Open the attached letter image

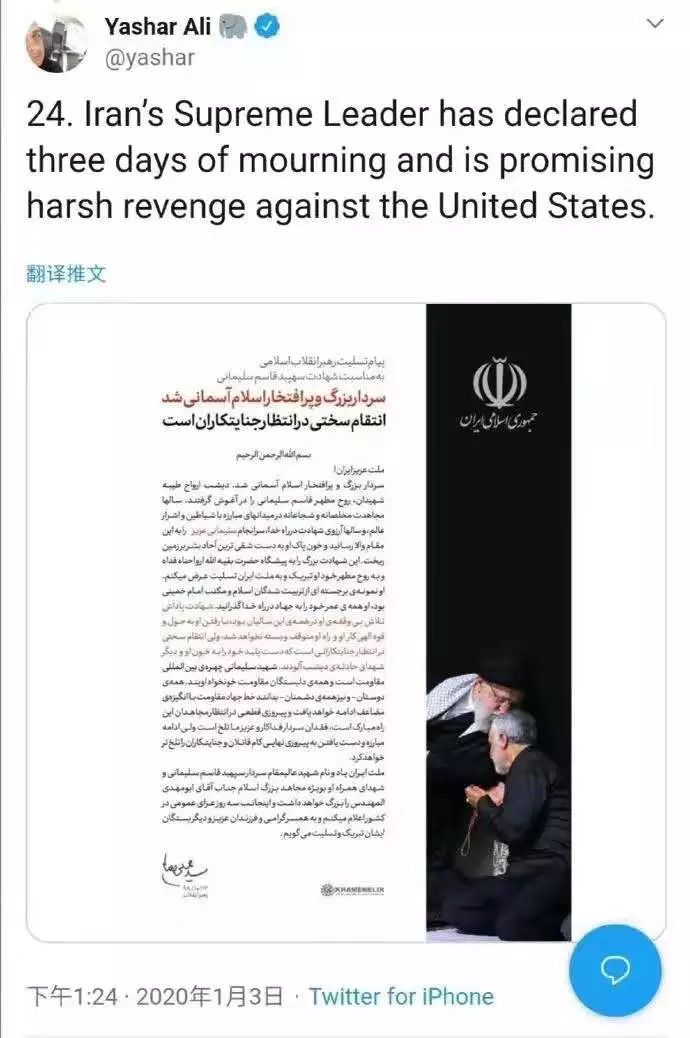(346, 622)
